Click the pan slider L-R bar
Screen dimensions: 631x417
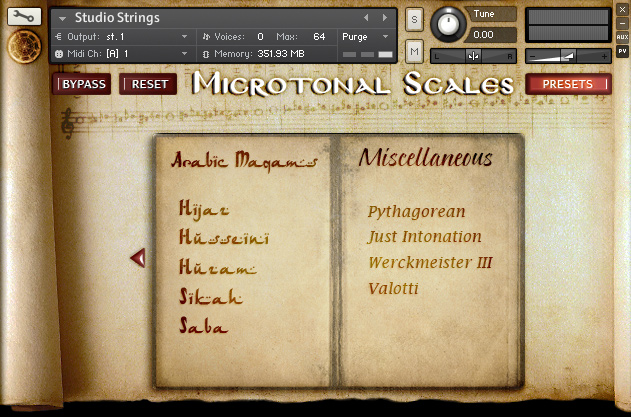[474, 56]
